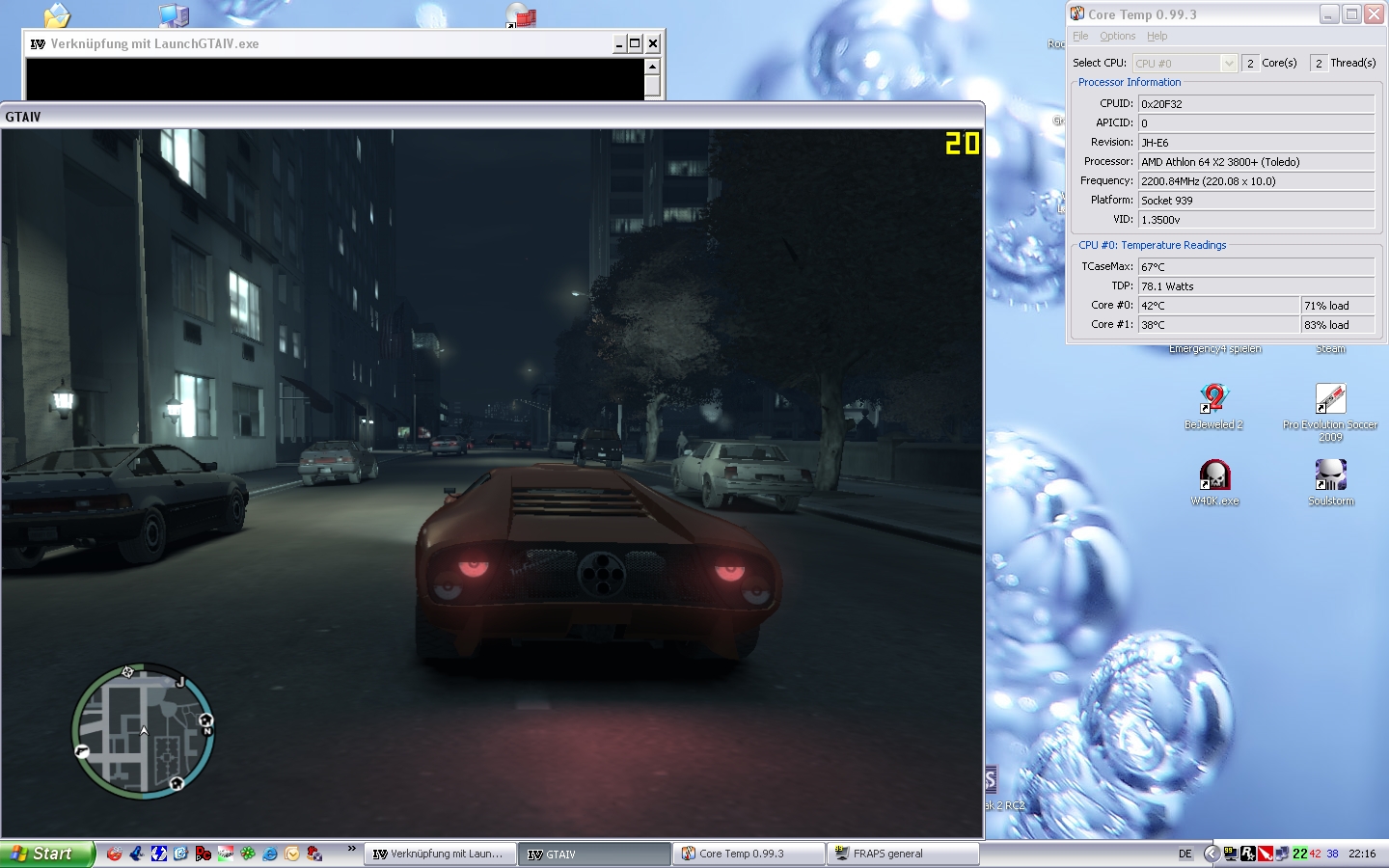
Task: Open the racing flag quick launch icon
Action: [226, 854]
